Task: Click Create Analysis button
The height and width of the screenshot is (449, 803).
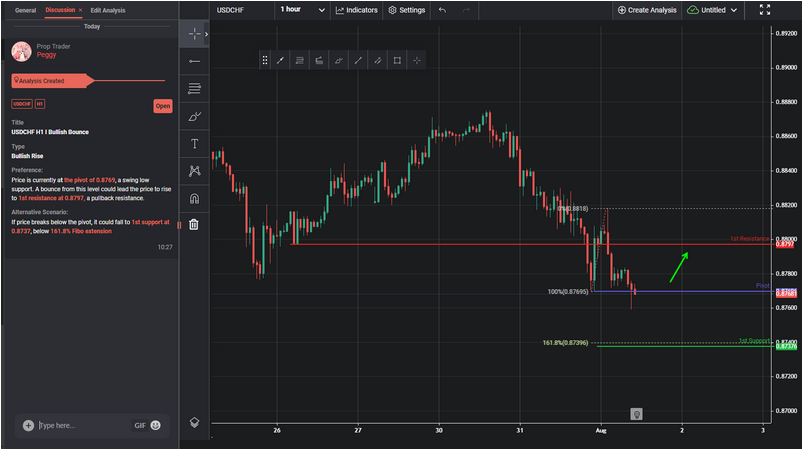Action: pos(647,10)
